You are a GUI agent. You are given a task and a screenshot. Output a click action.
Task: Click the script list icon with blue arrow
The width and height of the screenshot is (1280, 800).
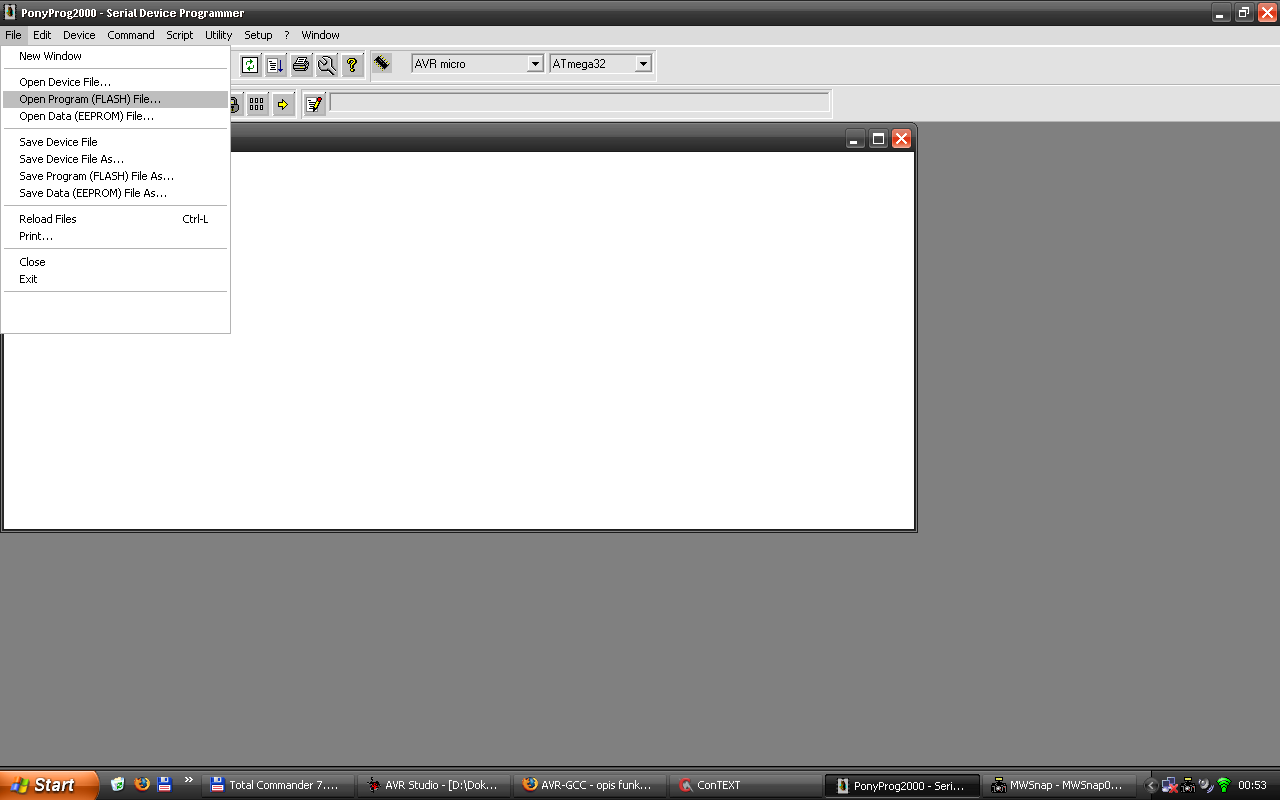pyautogui.click(x=276, y=65)
